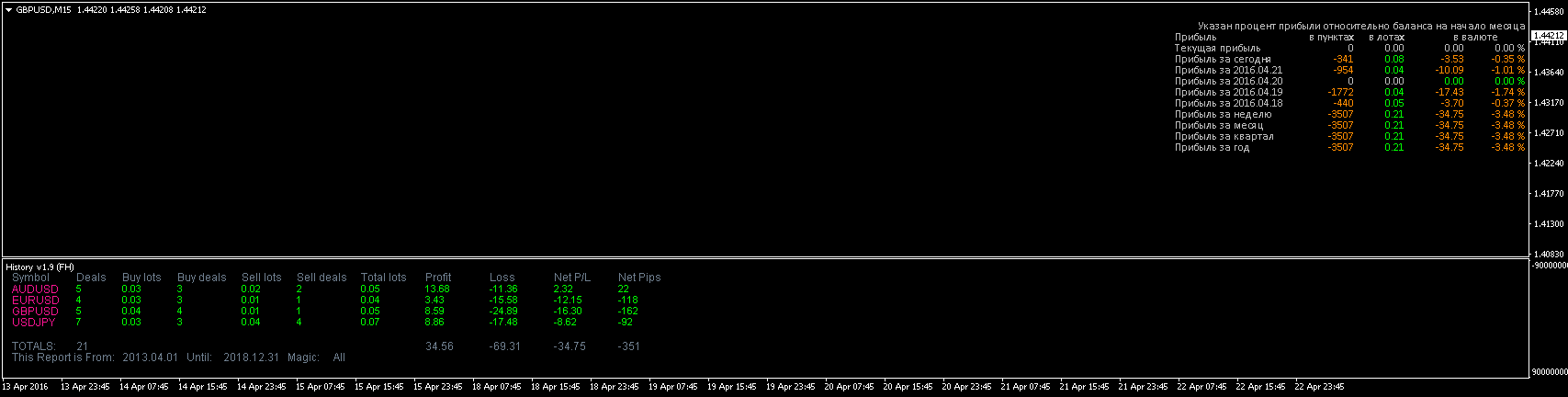The width and height of the screenshot is (1568, 397).
Task: Click the report end date 2018.12.31
Action: (250, 357)
